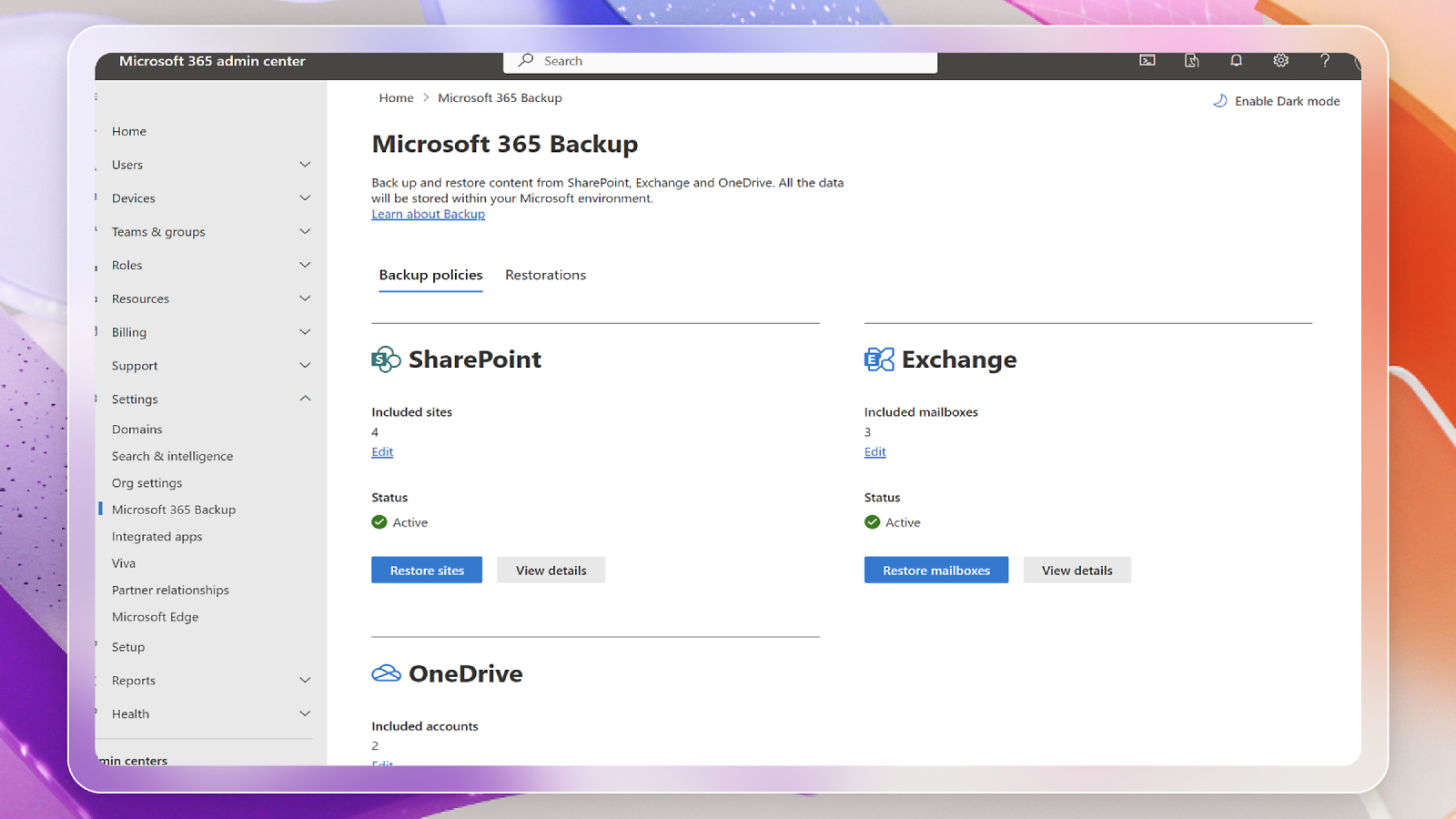
Task: Click the OneDrive included accounts count 2
Action: [x=375, y=745]
